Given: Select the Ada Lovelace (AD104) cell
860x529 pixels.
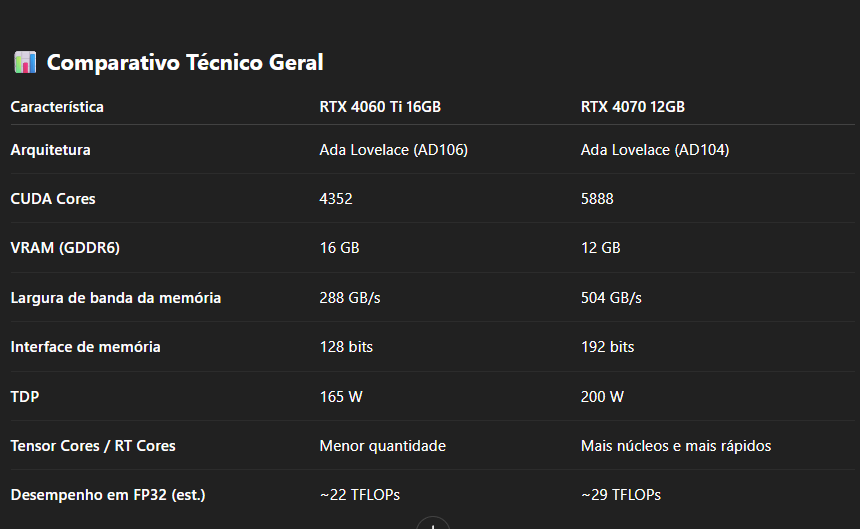Looking at the screenshot, I should 655,150.
